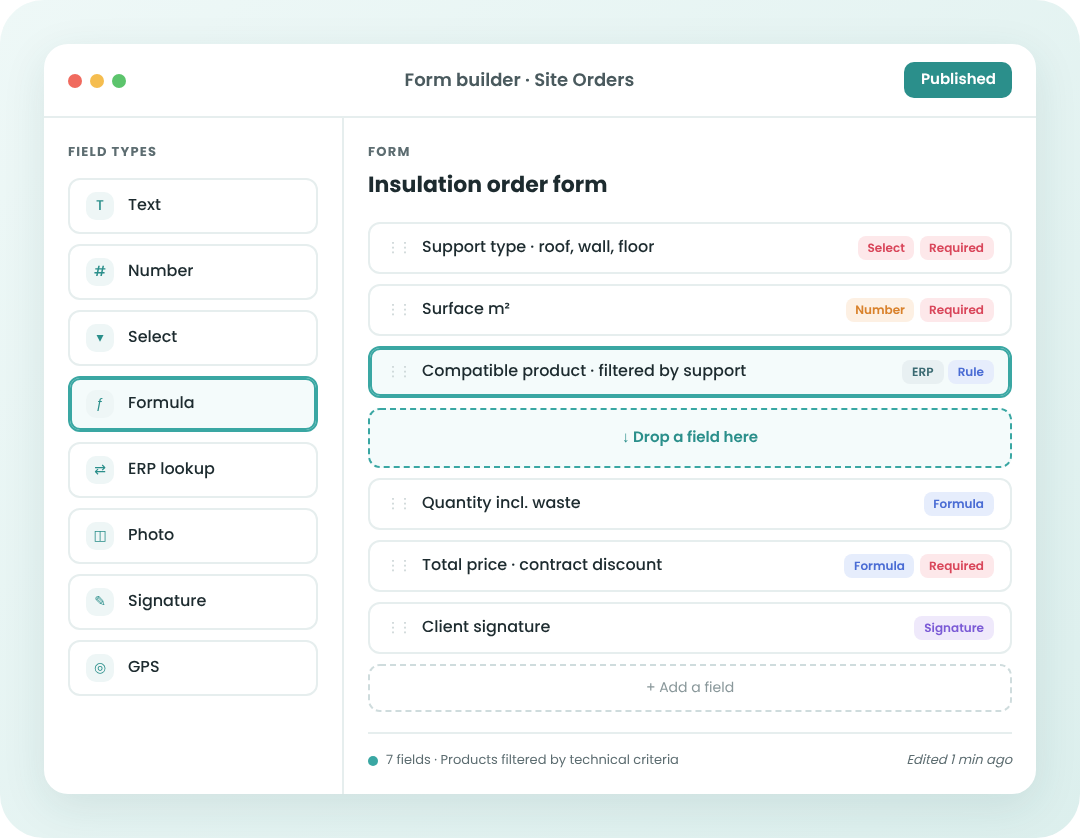Select 'Compatible product · filtered by support' label

point(583,370)
